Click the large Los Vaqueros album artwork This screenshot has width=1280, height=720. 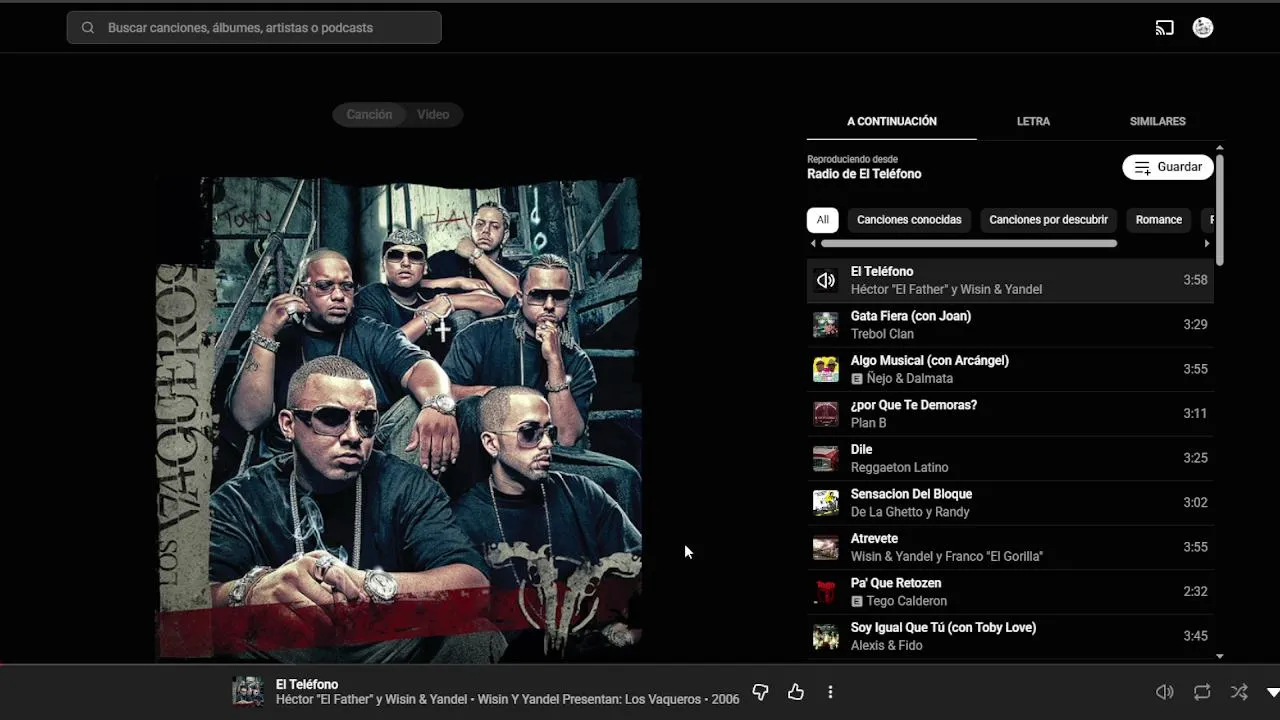coord(398,418)
